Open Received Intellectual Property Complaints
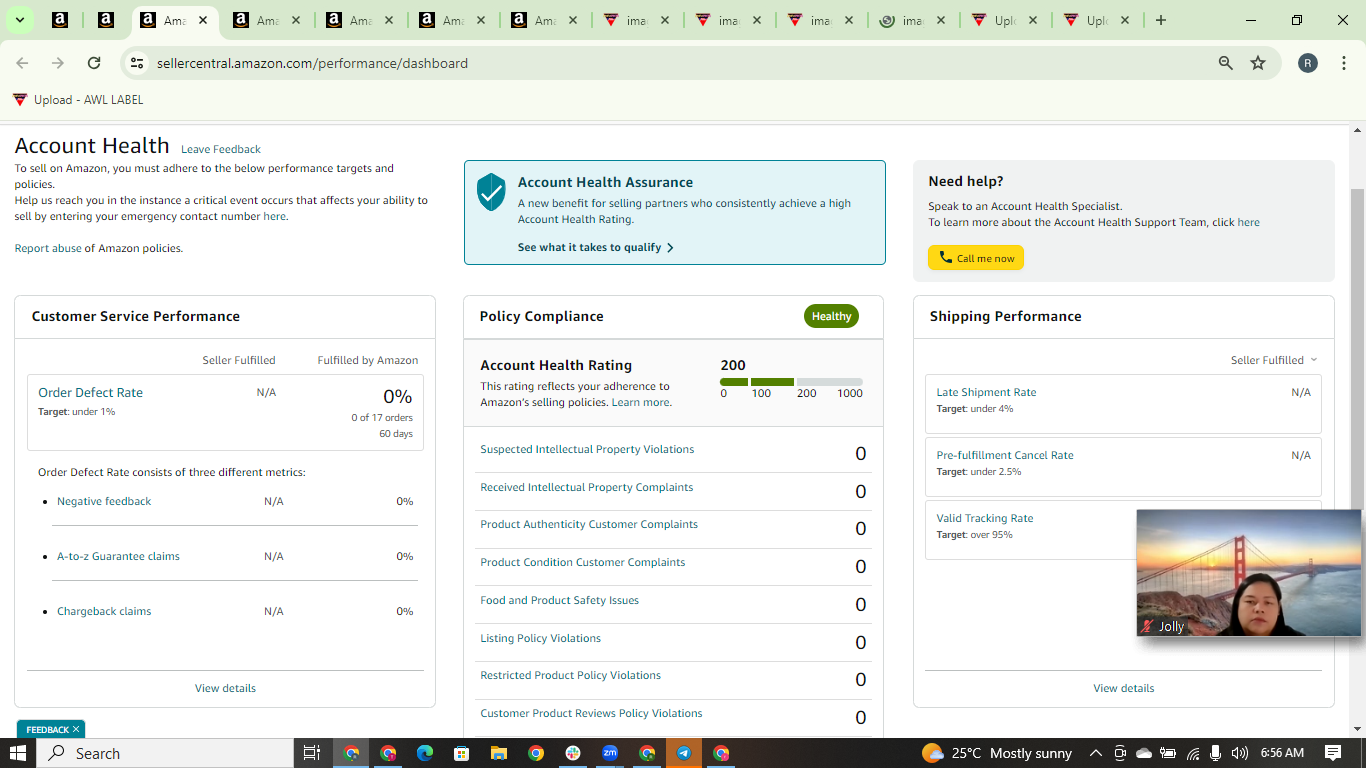1366x768 pixels. [587, 487]
